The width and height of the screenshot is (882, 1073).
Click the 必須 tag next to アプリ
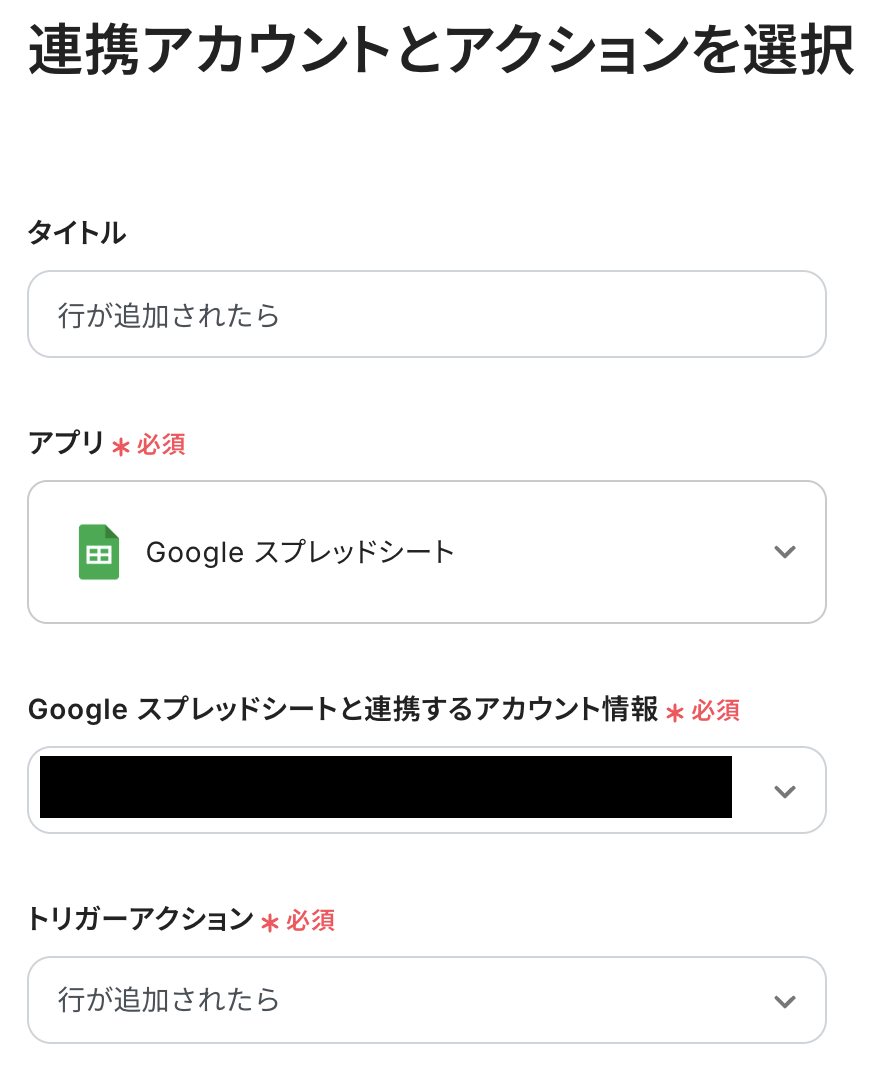161,444
